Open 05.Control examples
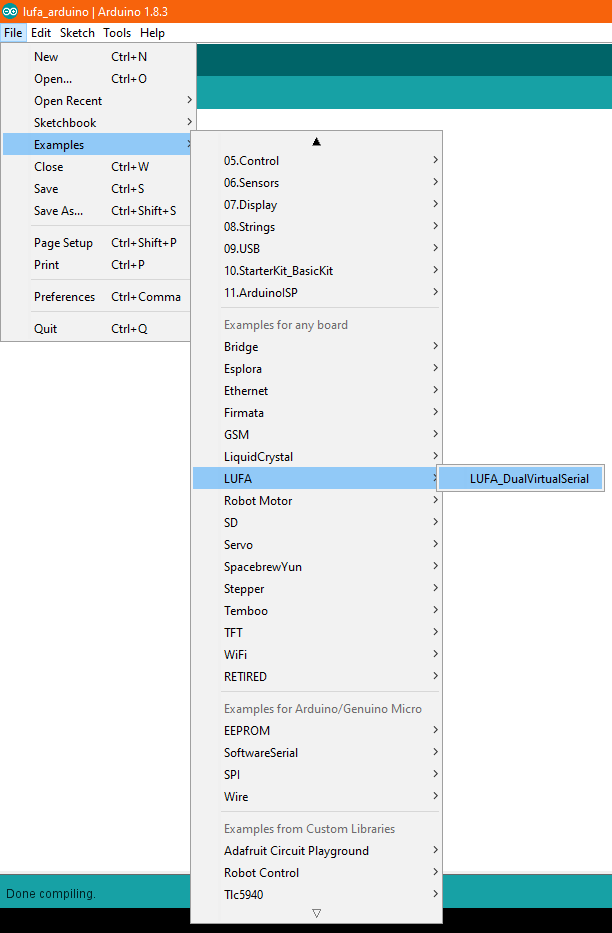612x933 pixels. (316, 161)
